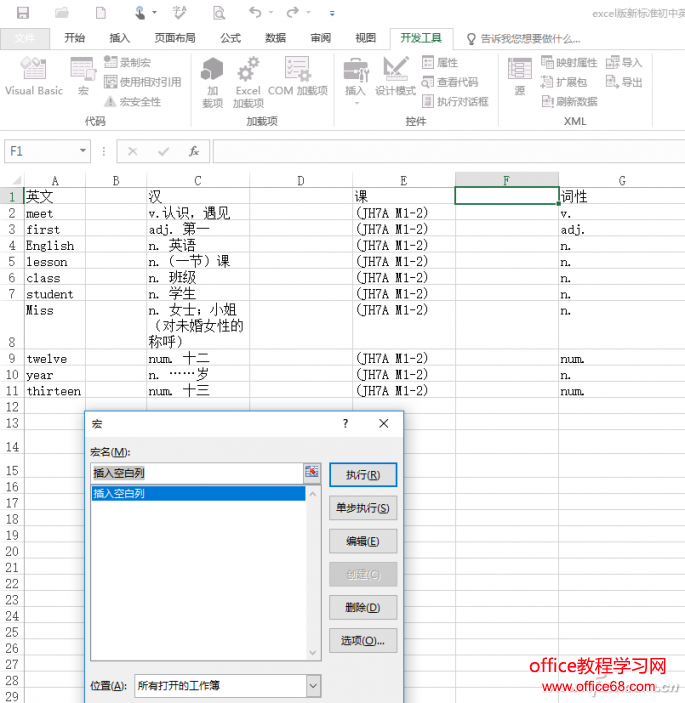
Task: Open Excel 加载项 dialog
Action: tap(248, 82)
